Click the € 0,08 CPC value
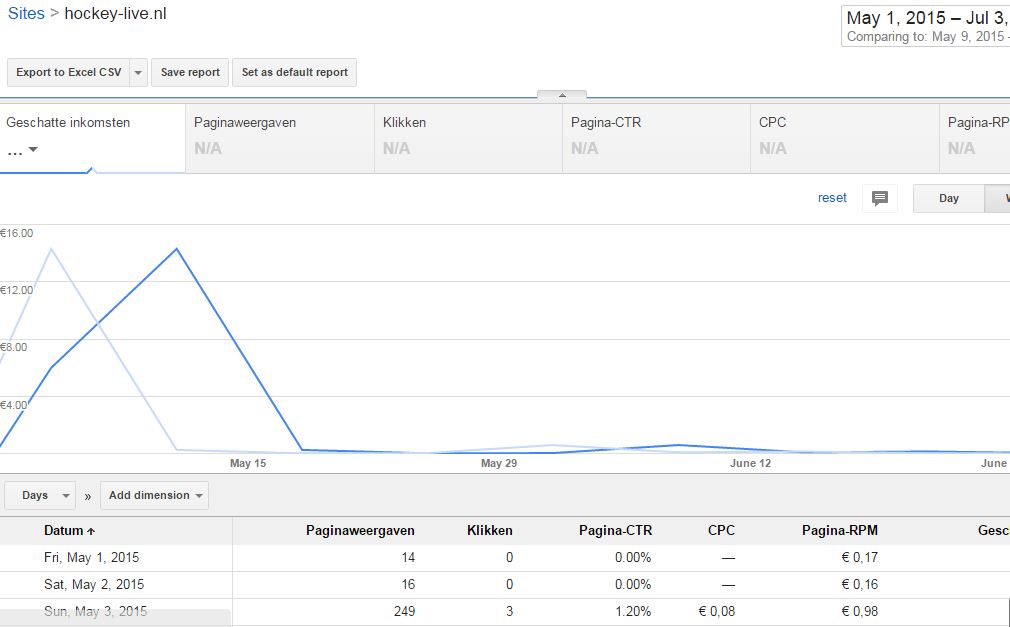This screenshot has width=1010, height=627. pyautogui.click(x=716, y=612)
